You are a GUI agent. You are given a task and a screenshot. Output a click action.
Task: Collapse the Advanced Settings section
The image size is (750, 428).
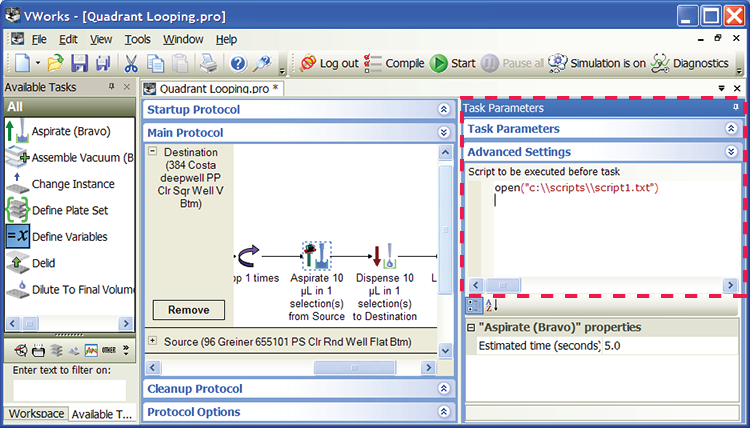point(731,152)
